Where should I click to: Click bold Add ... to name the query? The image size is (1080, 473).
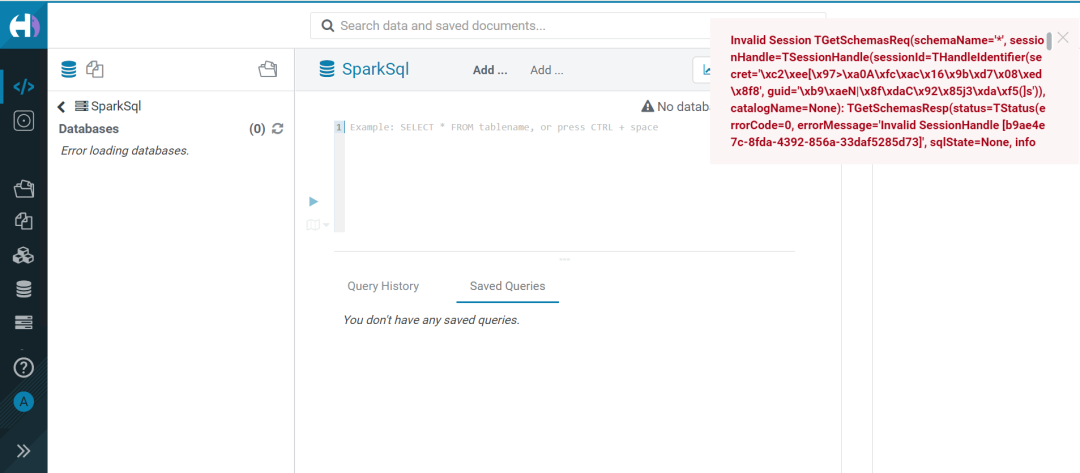(x=490, y=70)
